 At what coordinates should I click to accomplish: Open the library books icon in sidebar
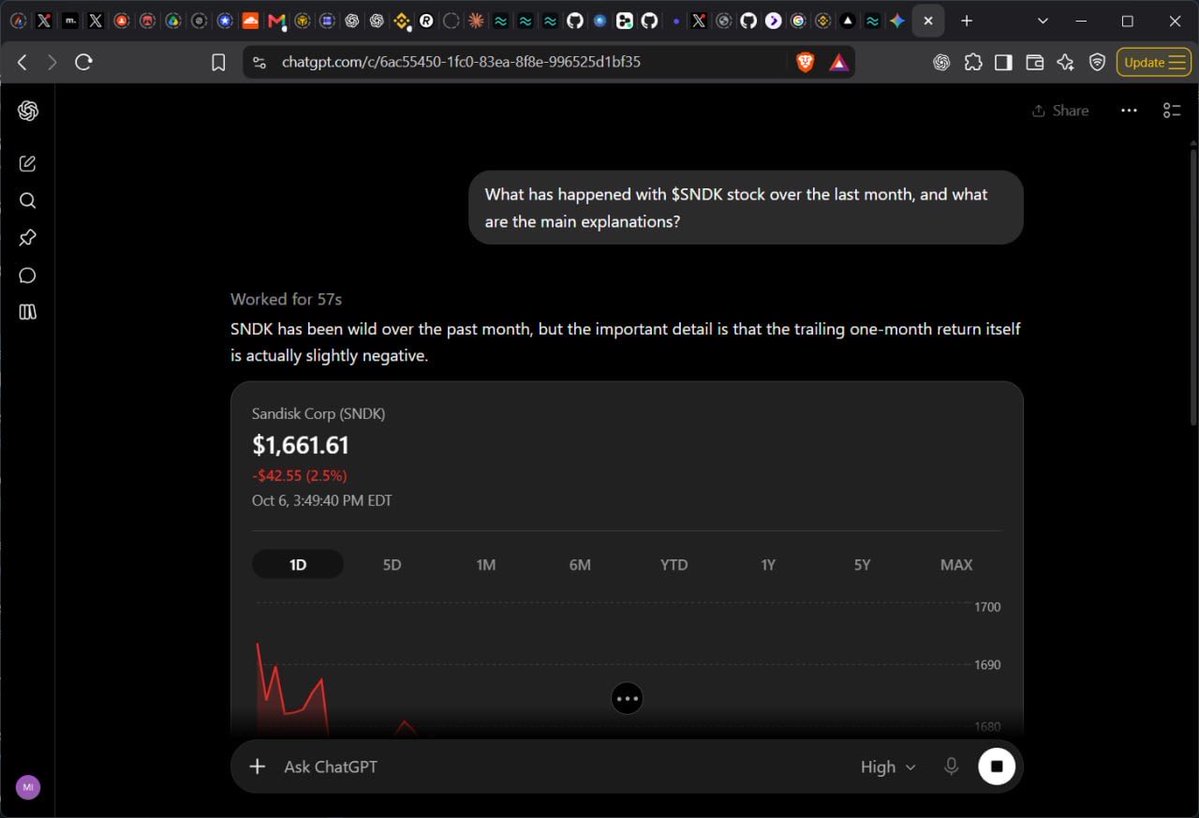coord(28,312)
